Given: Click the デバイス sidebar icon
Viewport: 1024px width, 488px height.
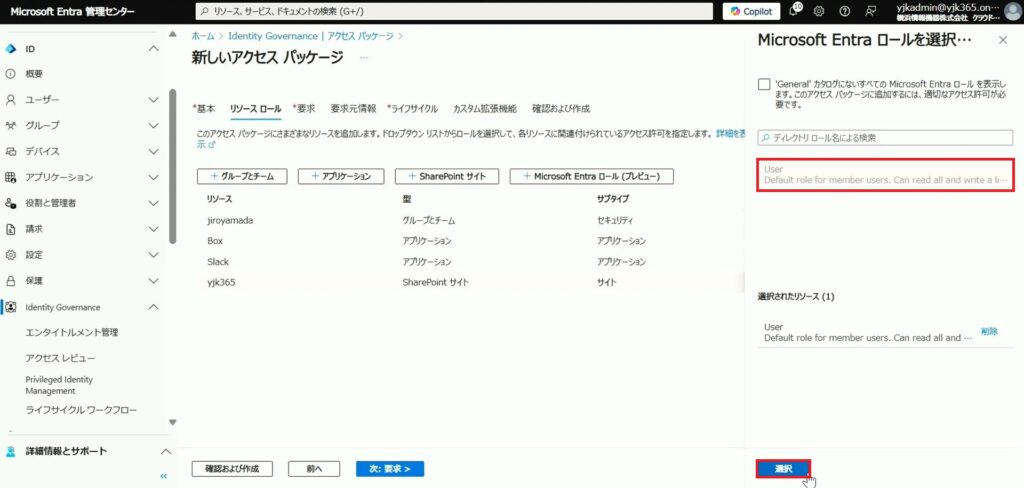Looking at the screenshot, I should [x=10, y=152].
